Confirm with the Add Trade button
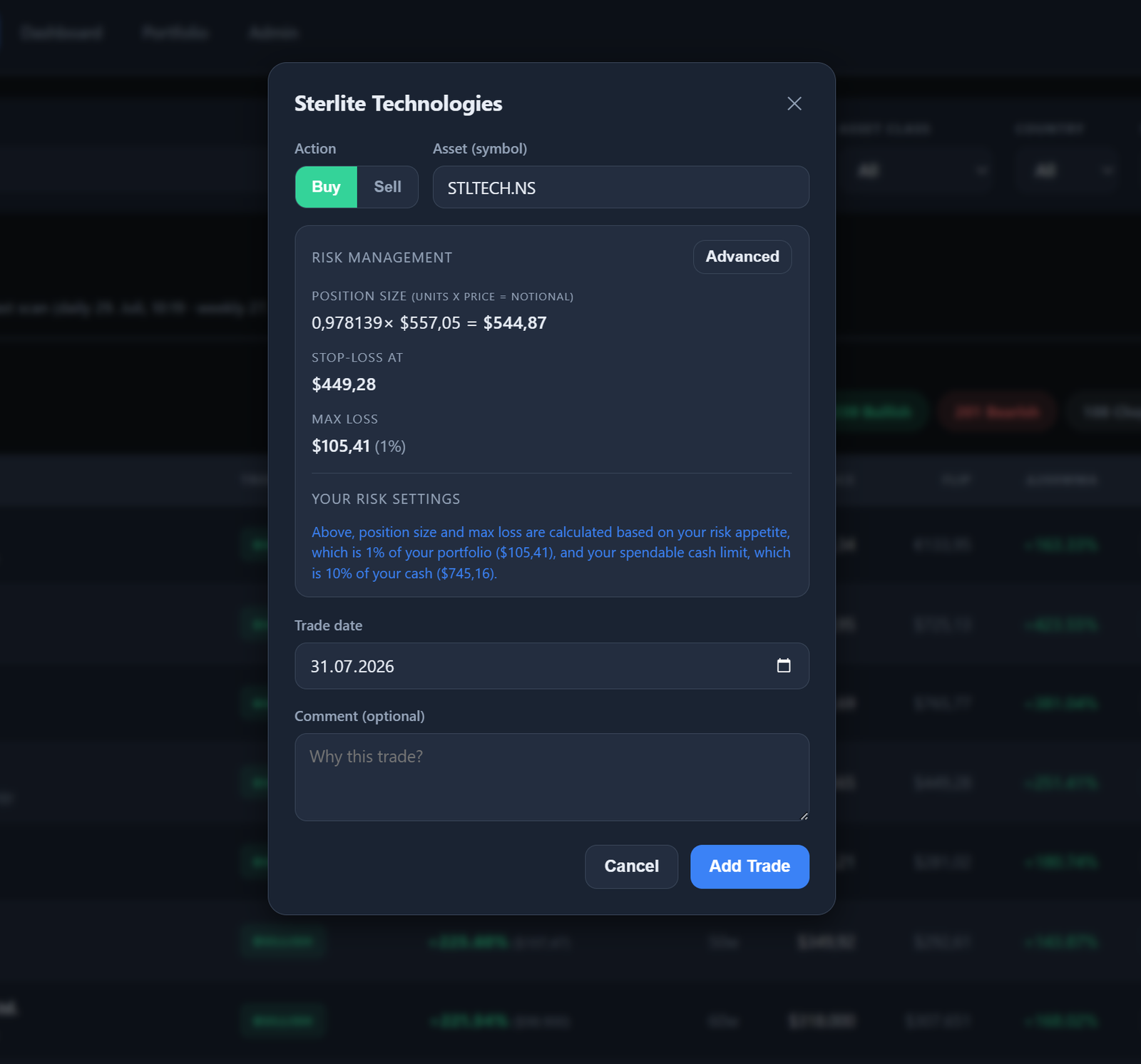This screenshot has height=1064, width=1141. 749,866
